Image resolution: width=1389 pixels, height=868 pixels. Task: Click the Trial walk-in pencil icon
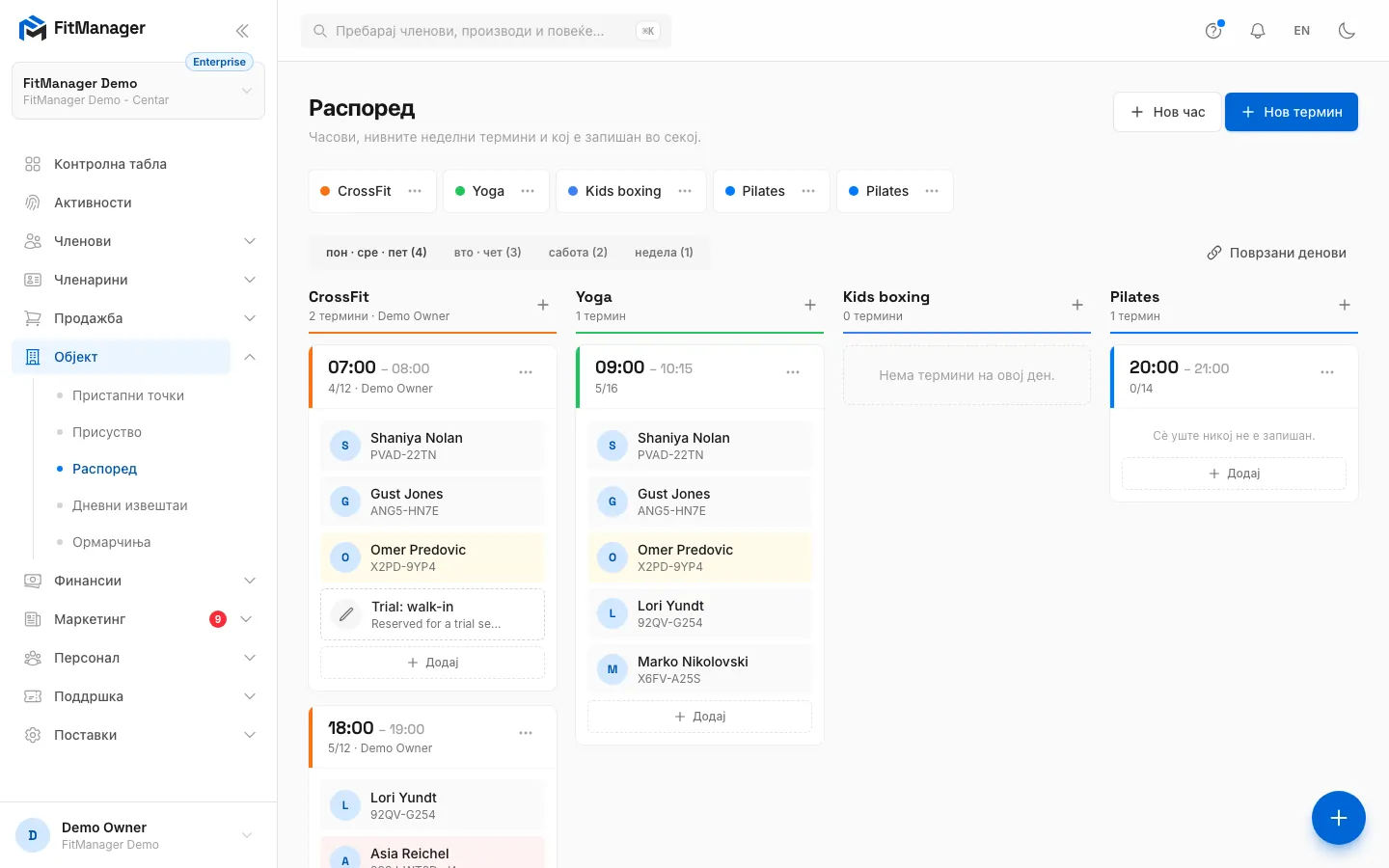coord(346,614)
